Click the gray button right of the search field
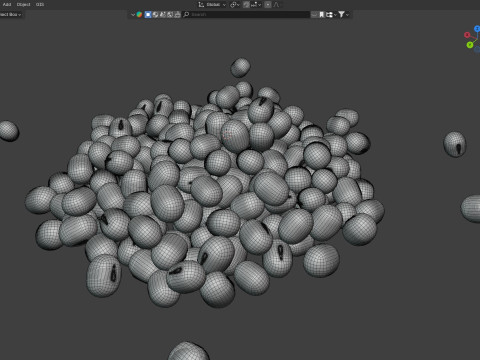The width and height of the screenshot is (480, 360). tap(314, 15)
